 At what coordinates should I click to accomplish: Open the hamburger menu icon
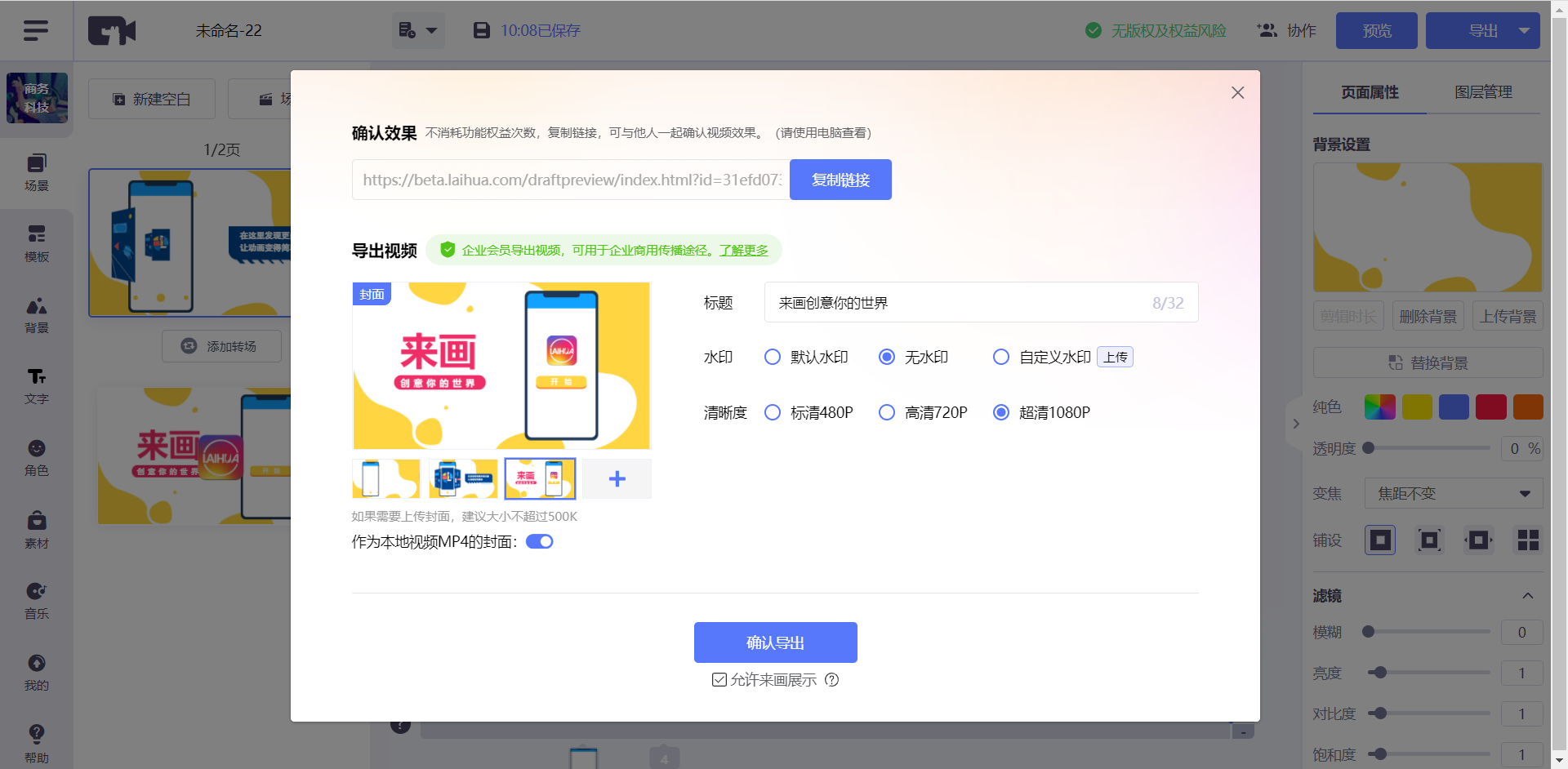[x=36, y=30]
